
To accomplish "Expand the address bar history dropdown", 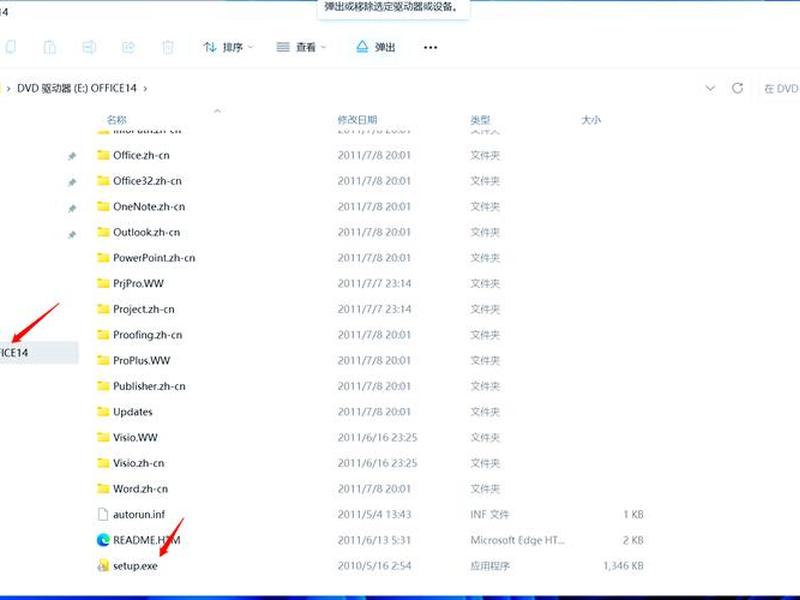I will 710,88.
